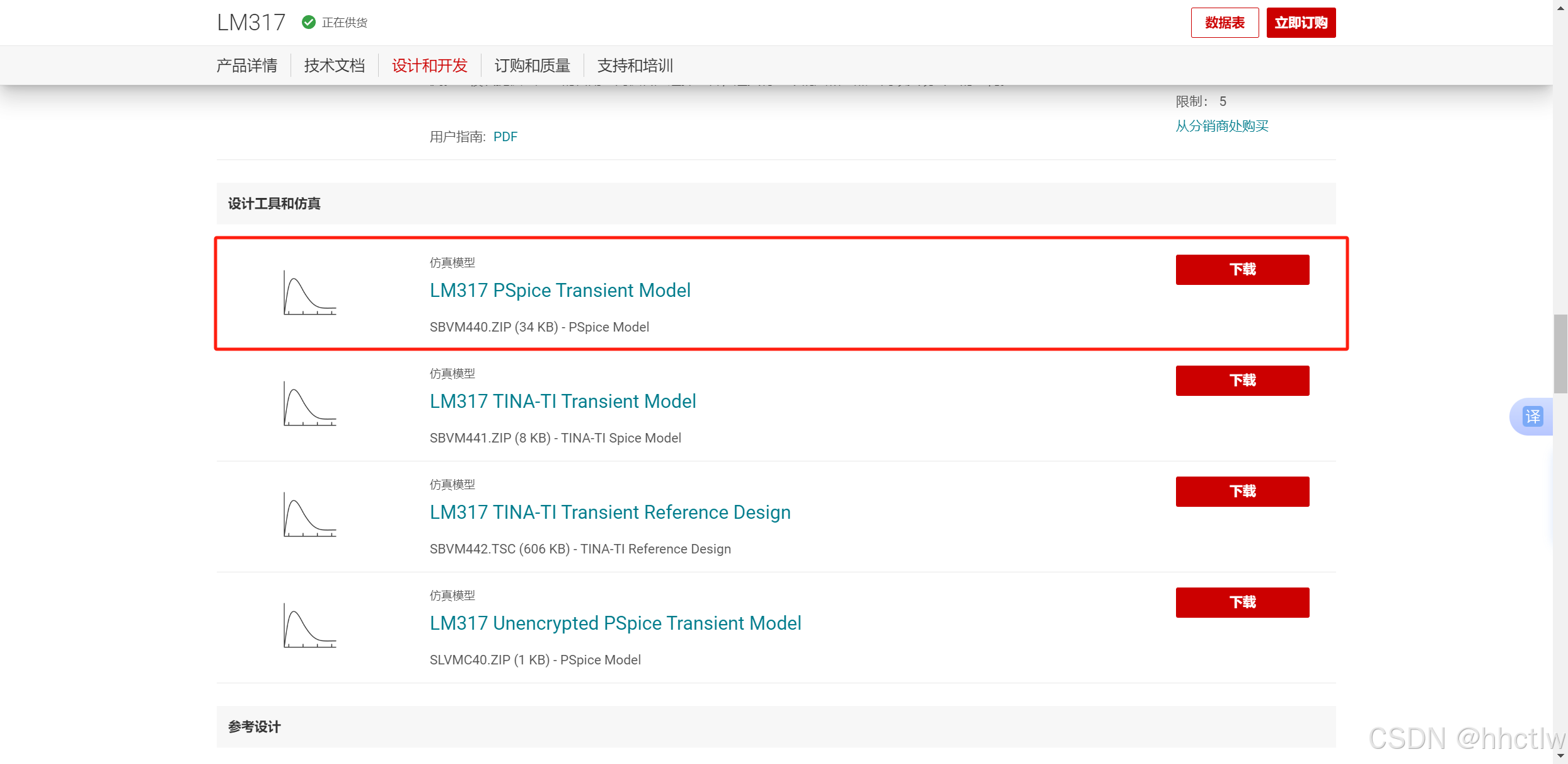Click the Unencrypted PSpice Model waveform thumbnail
Screen dimensions: 1568x764
point(309,625)
